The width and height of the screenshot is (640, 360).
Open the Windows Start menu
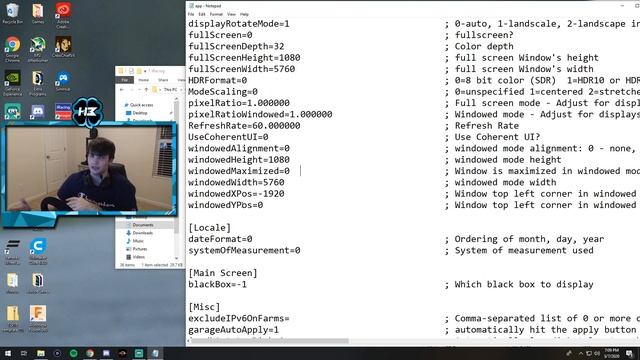[x=8, y=353]
